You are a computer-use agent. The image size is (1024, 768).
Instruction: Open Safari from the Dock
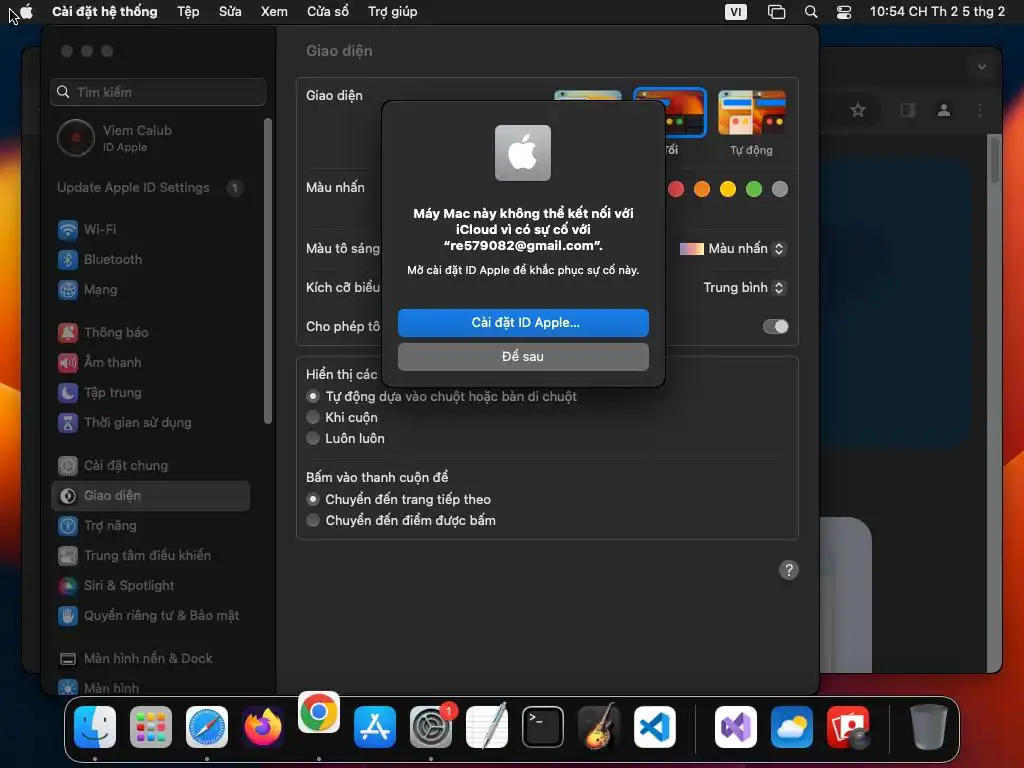tap(207, 727)
